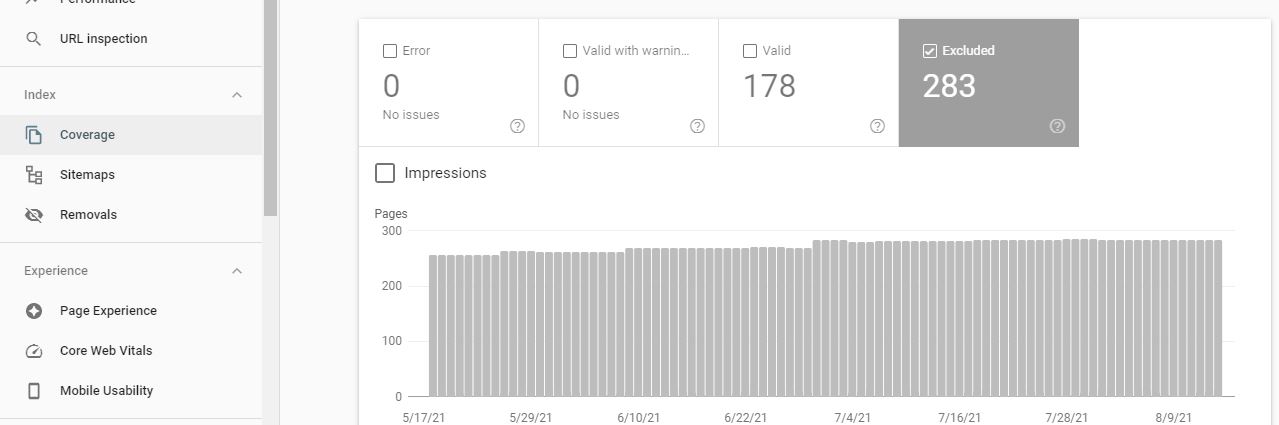The height and width of the screenshot is (425, 1279).
Task: Uncheck the Excluded checkbox
Action: (x=930, y=51)
